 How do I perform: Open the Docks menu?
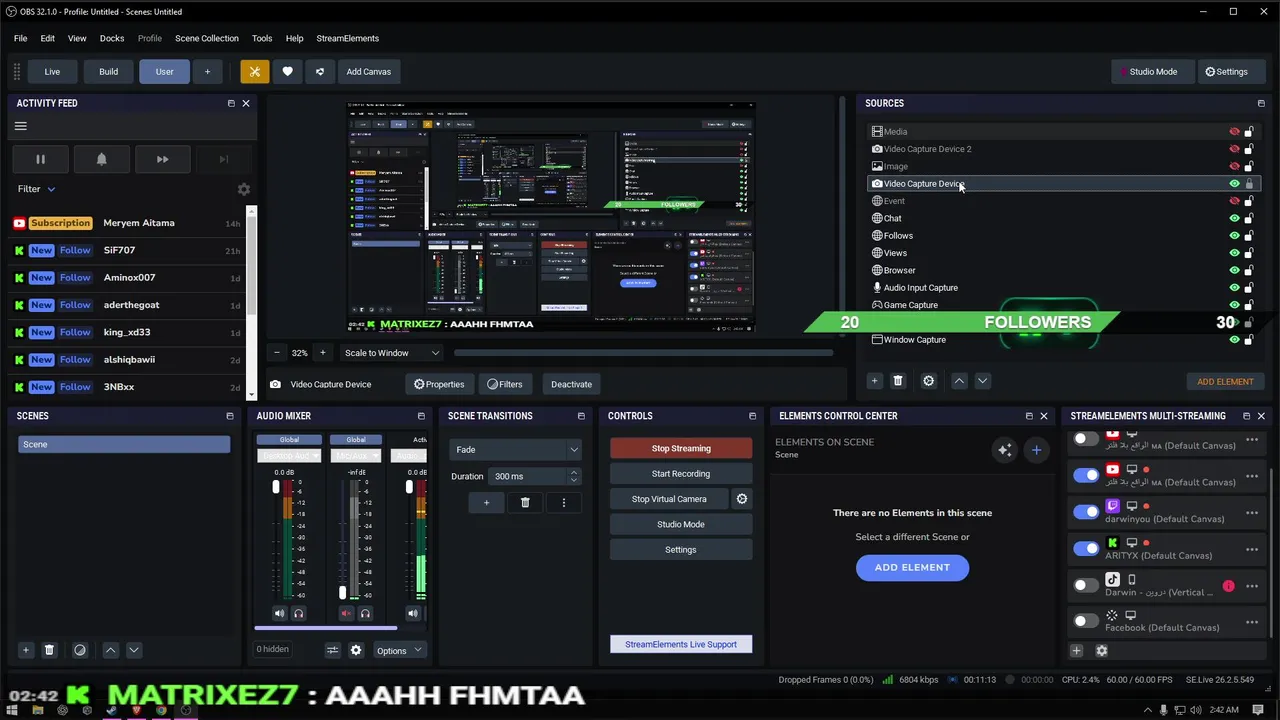click(112, 38)
